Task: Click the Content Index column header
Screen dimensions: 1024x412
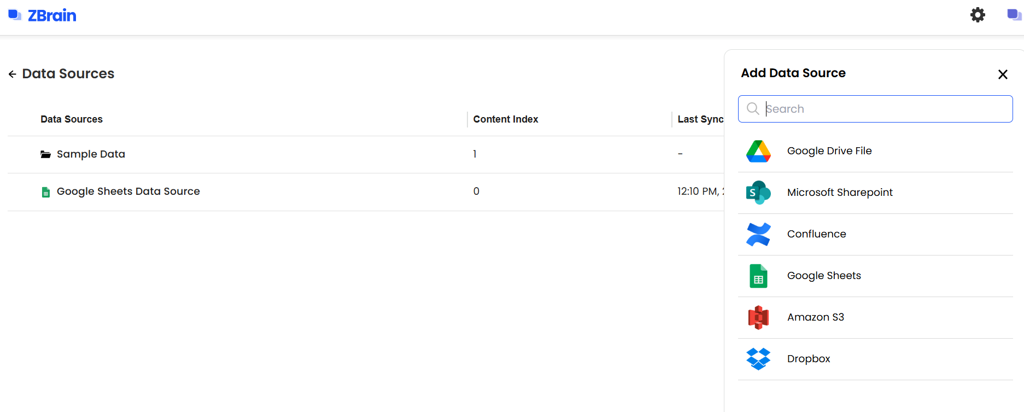Action: 505,119
